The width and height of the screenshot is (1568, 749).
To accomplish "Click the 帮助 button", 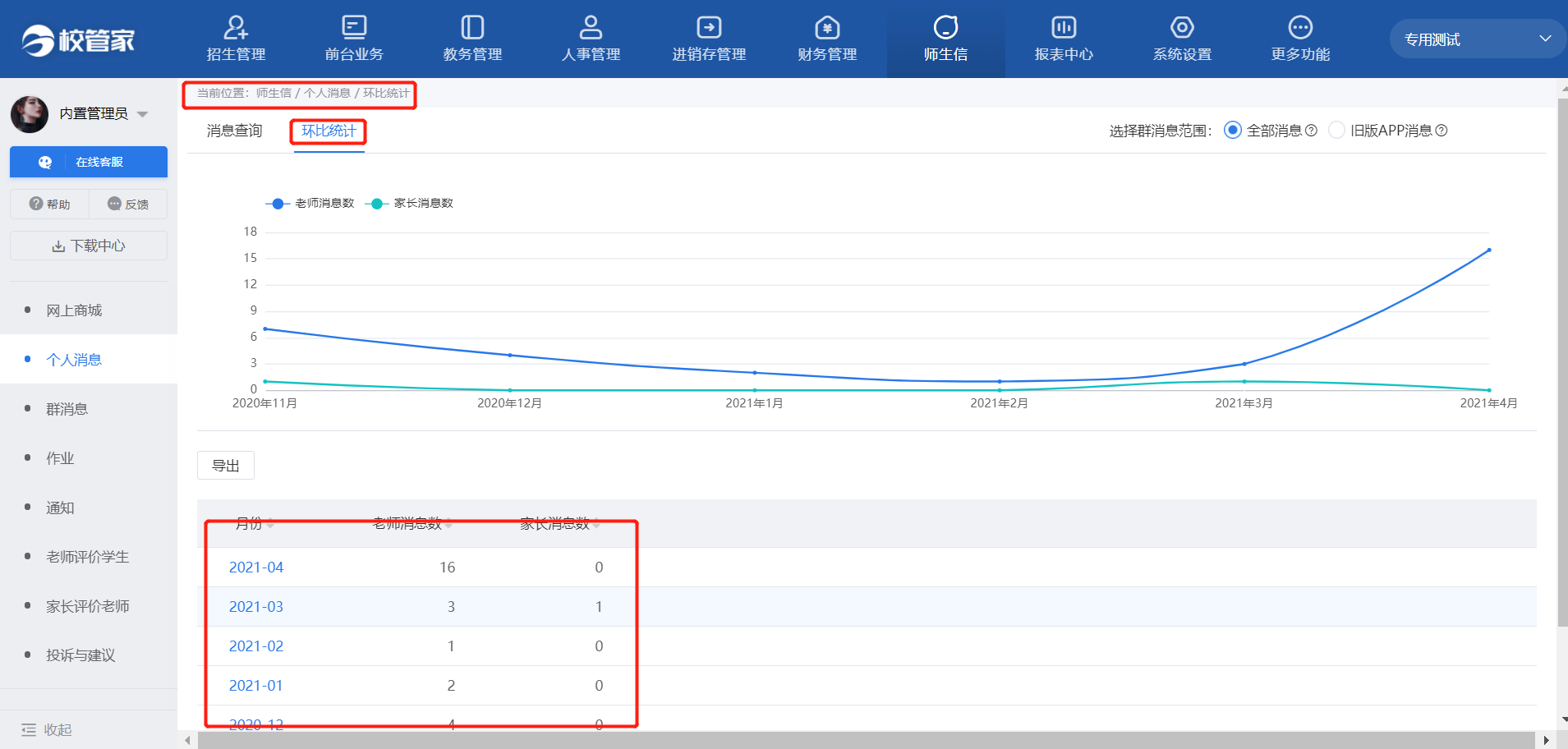I will click(x=49, y=204).
